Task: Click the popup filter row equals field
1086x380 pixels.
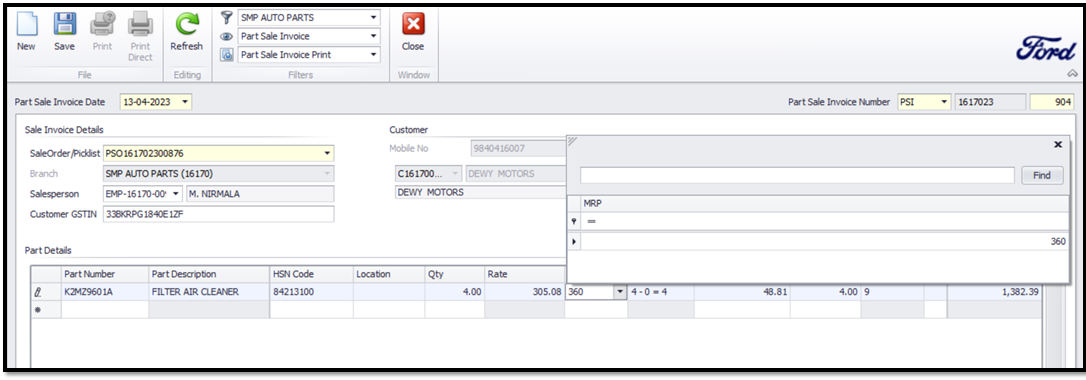Action: (824, 221)
